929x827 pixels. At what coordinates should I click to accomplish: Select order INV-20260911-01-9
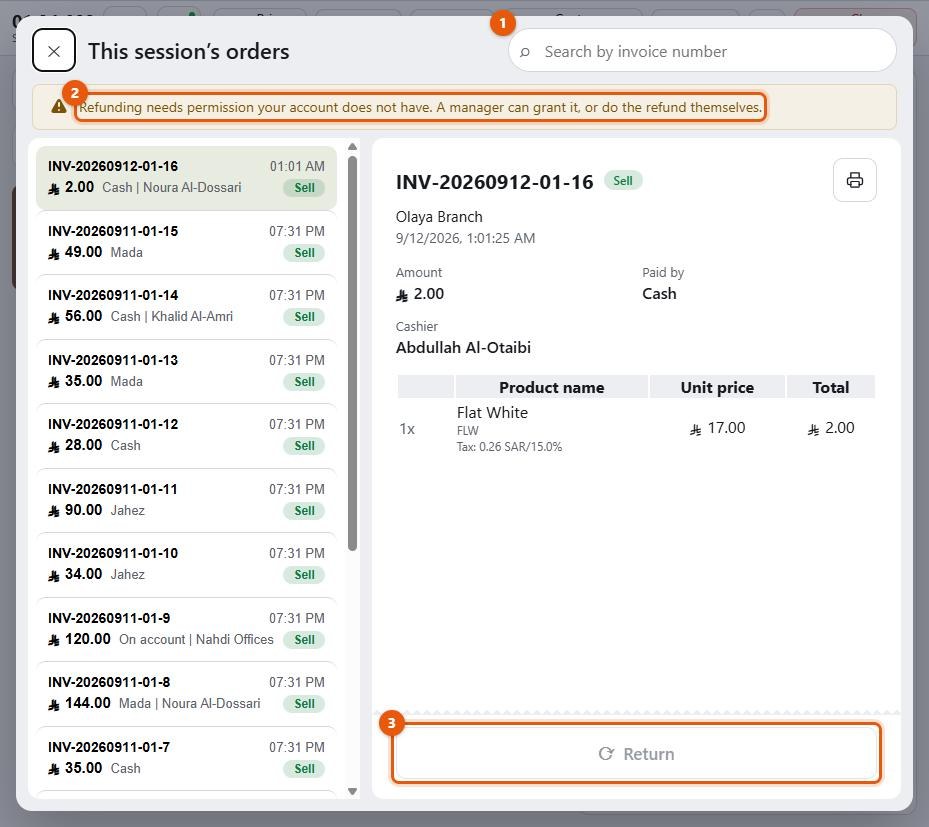coord(186,629)
